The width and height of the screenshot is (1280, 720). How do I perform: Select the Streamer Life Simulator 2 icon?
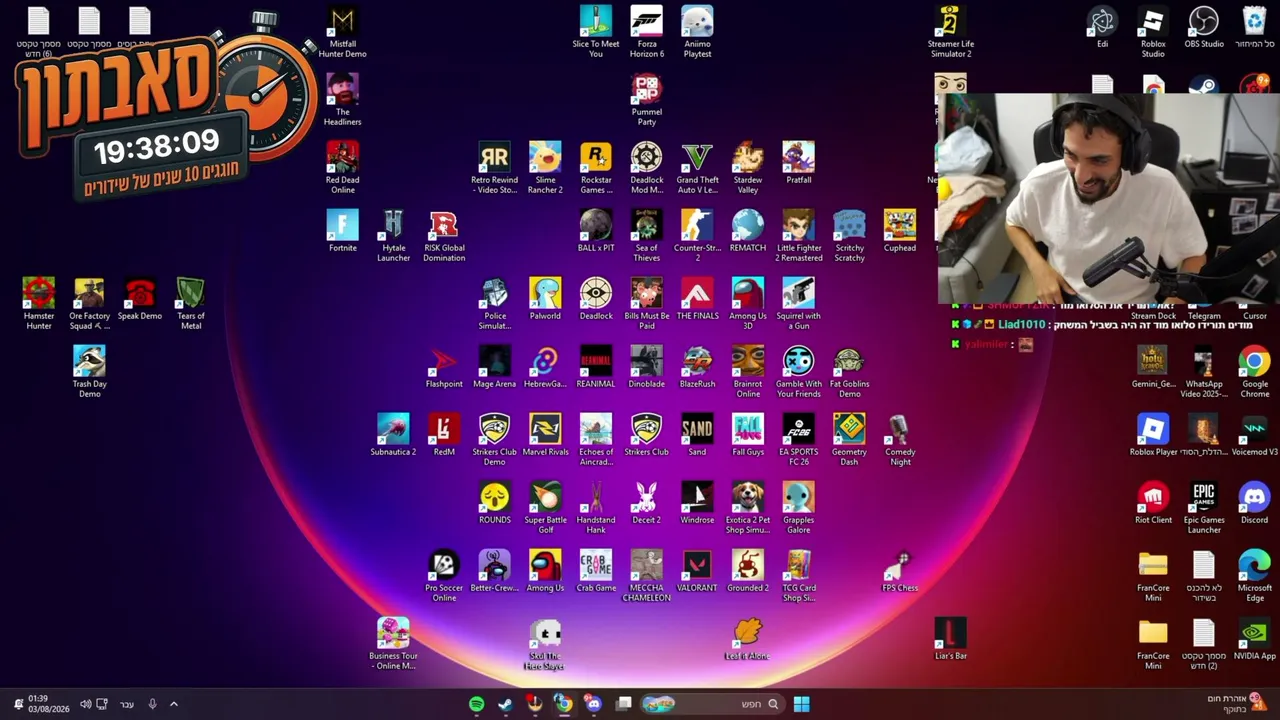(x=951, y=32)
